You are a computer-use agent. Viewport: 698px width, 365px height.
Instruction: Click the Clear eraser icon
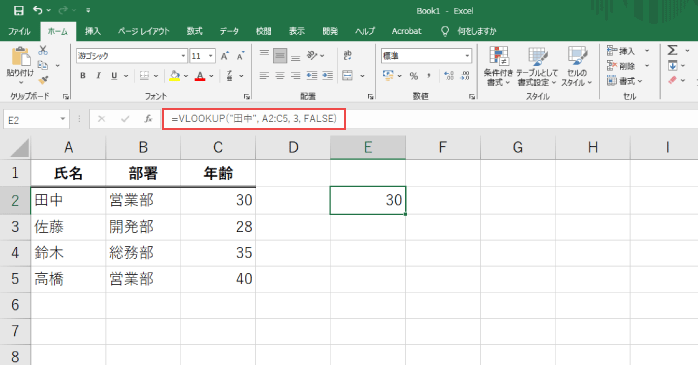pos(673,81)
